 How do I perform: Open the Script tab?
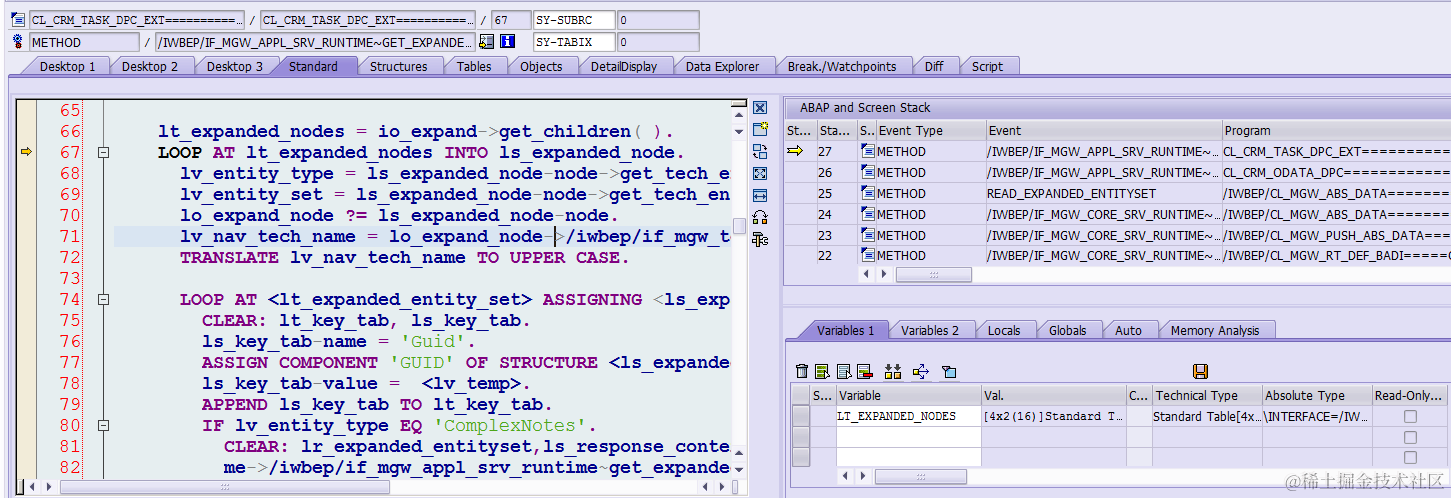pyautogui.click(x=987, y=66)
